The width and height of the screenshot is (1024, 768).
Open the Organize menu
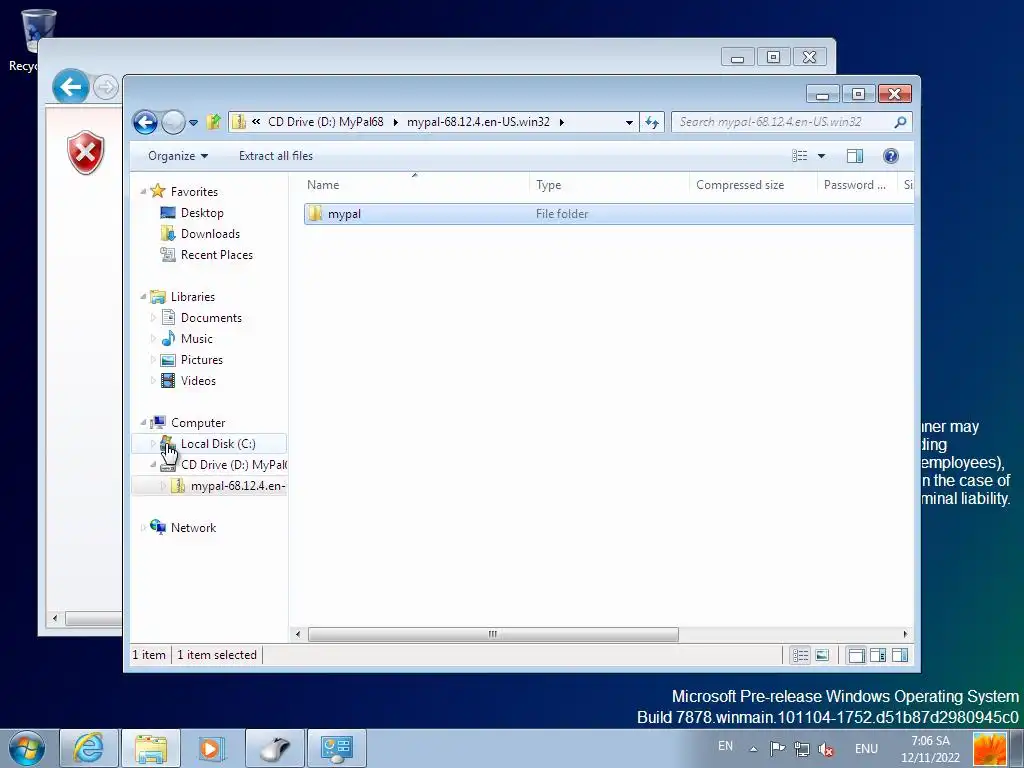pyautogui.click(x=178, y=155)
